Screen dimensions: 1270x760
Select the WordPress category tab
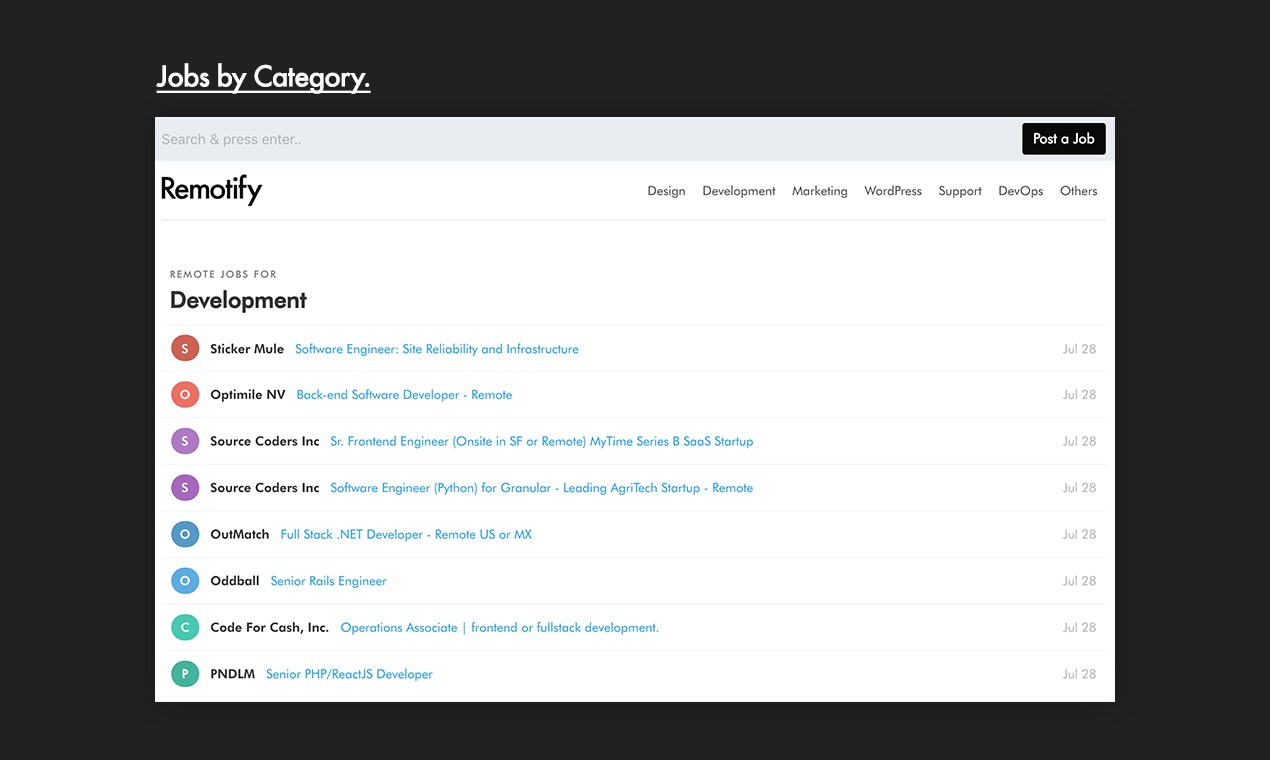(893, 191)
